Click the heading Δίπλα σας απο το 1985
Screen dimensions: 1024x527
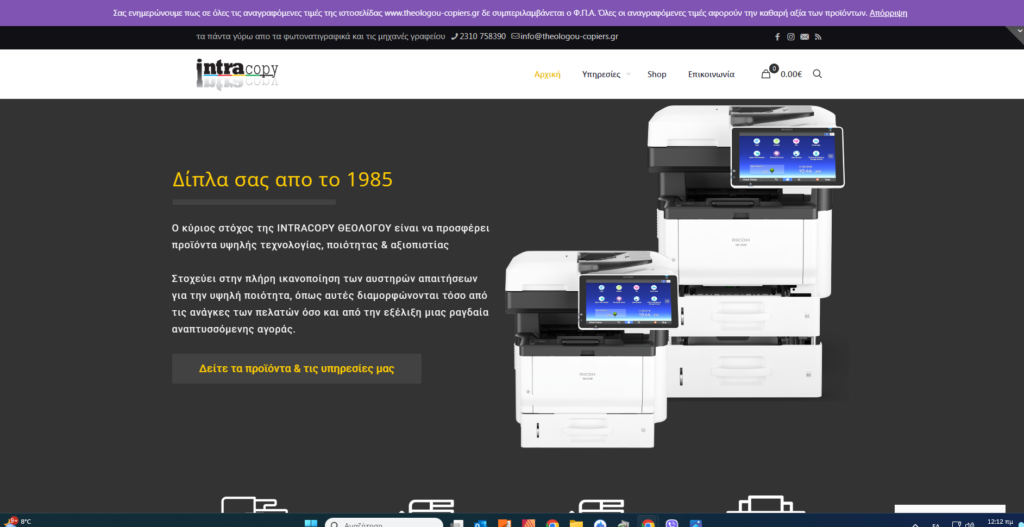tap(283, 180)
